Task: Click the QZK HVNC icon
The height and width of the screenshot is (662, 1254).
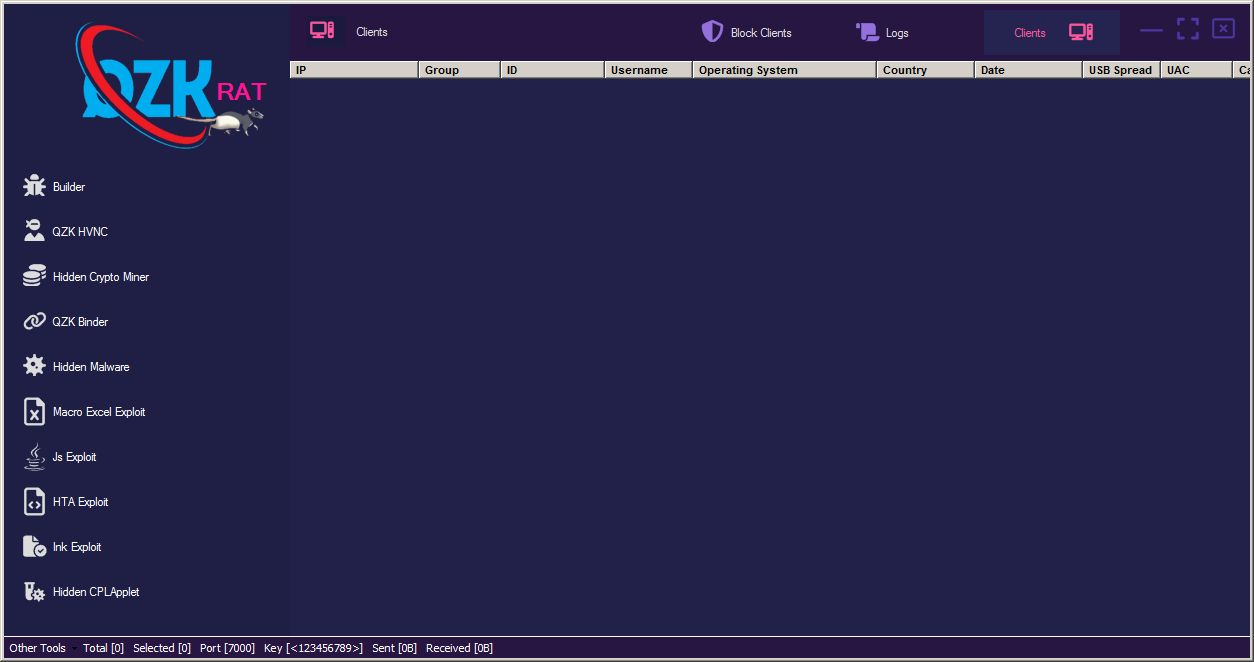Action: point(35,231)
